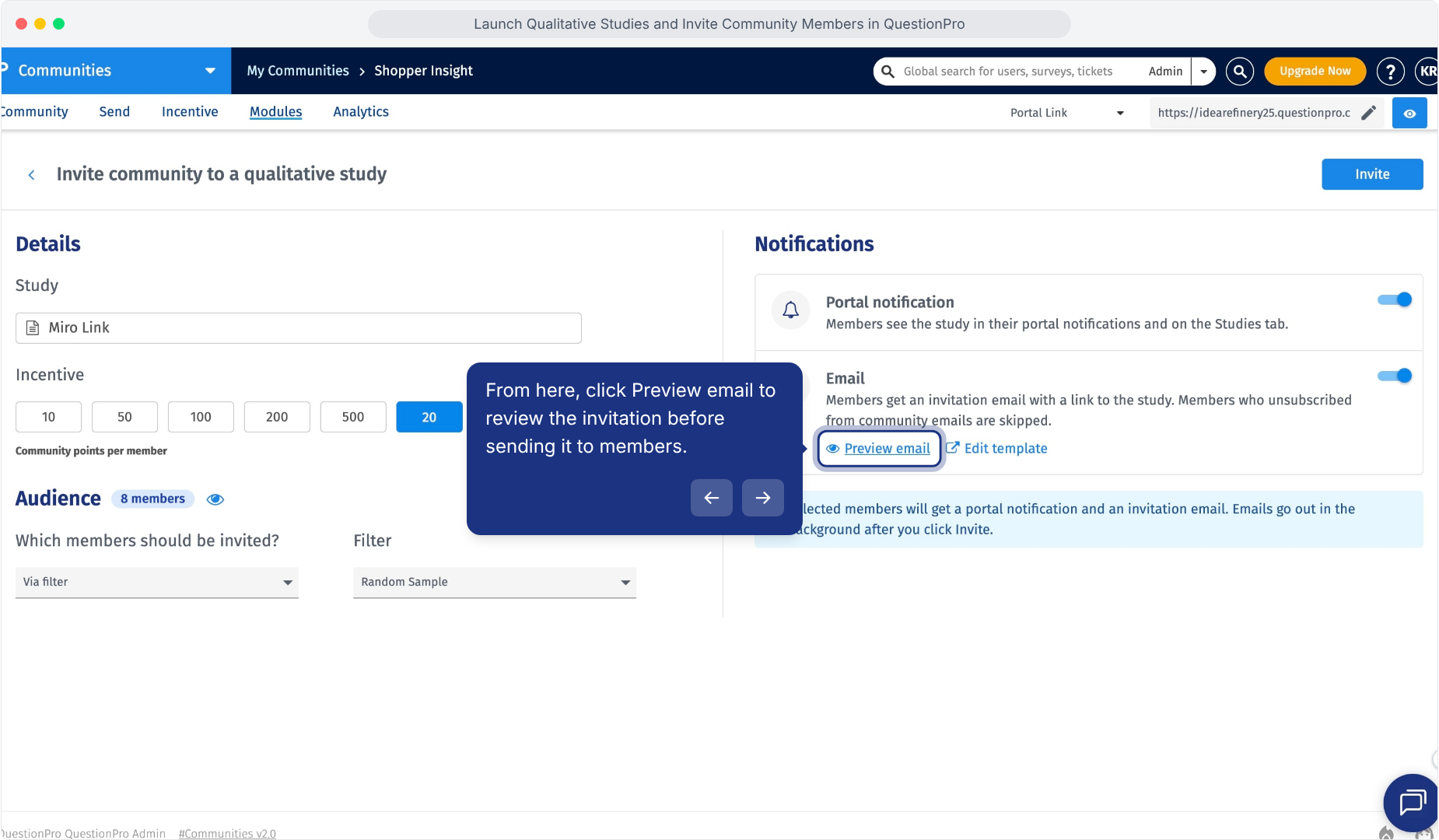Screen dimensions: 1439x840
Task: Click the My Communities breadcrumb
Action: pos(298,71)
